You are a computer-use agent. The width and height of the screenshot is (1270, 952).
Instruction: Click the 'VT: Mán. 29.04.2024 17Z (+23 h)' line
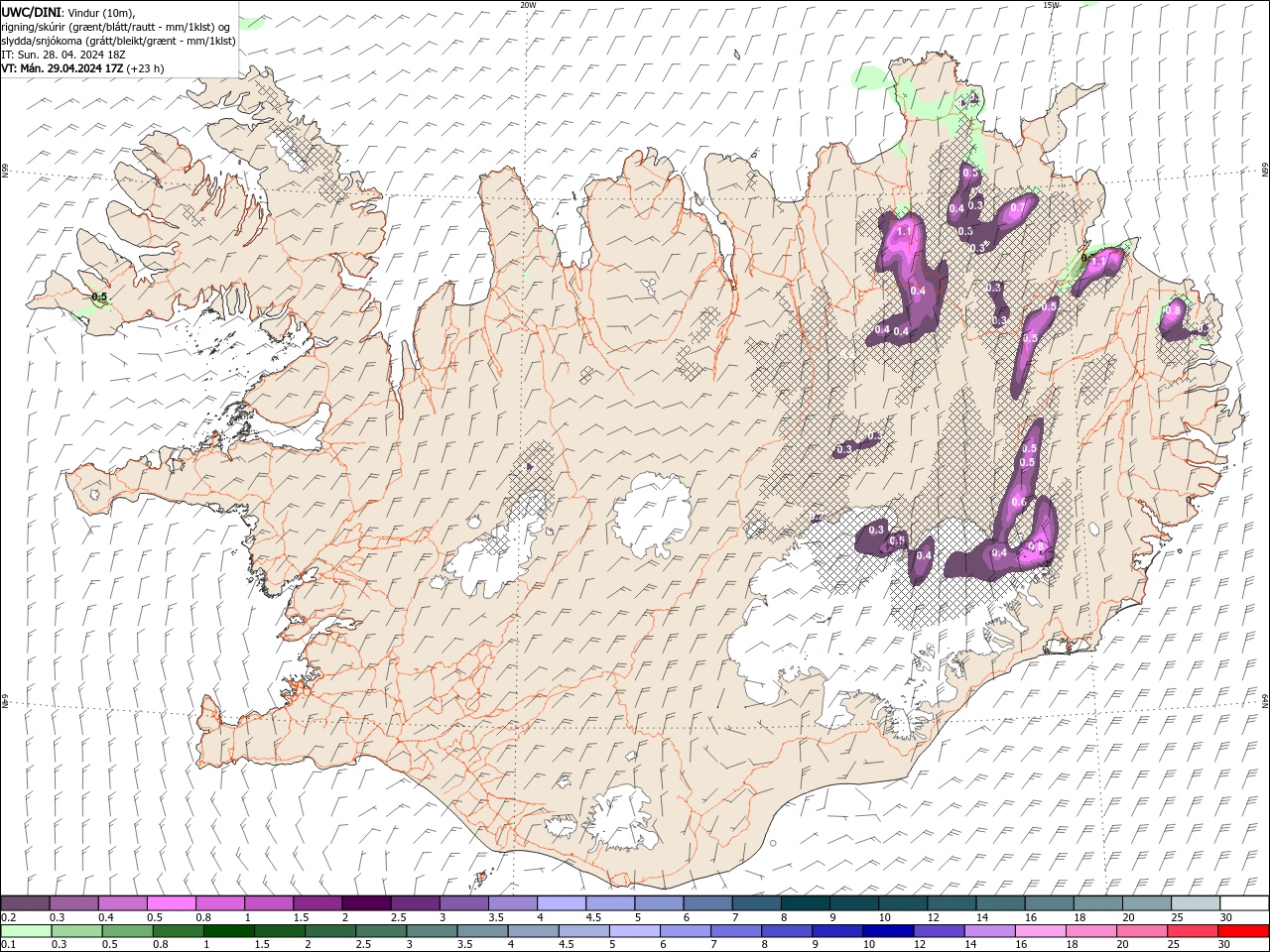pyautogui.click(x=82, y=68)
